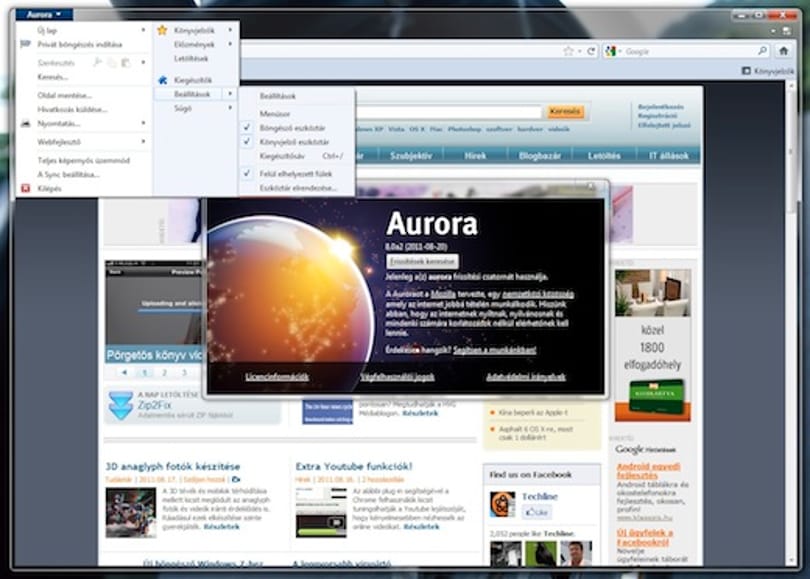Click the Google search engine icon

click(x=611, y=51)
